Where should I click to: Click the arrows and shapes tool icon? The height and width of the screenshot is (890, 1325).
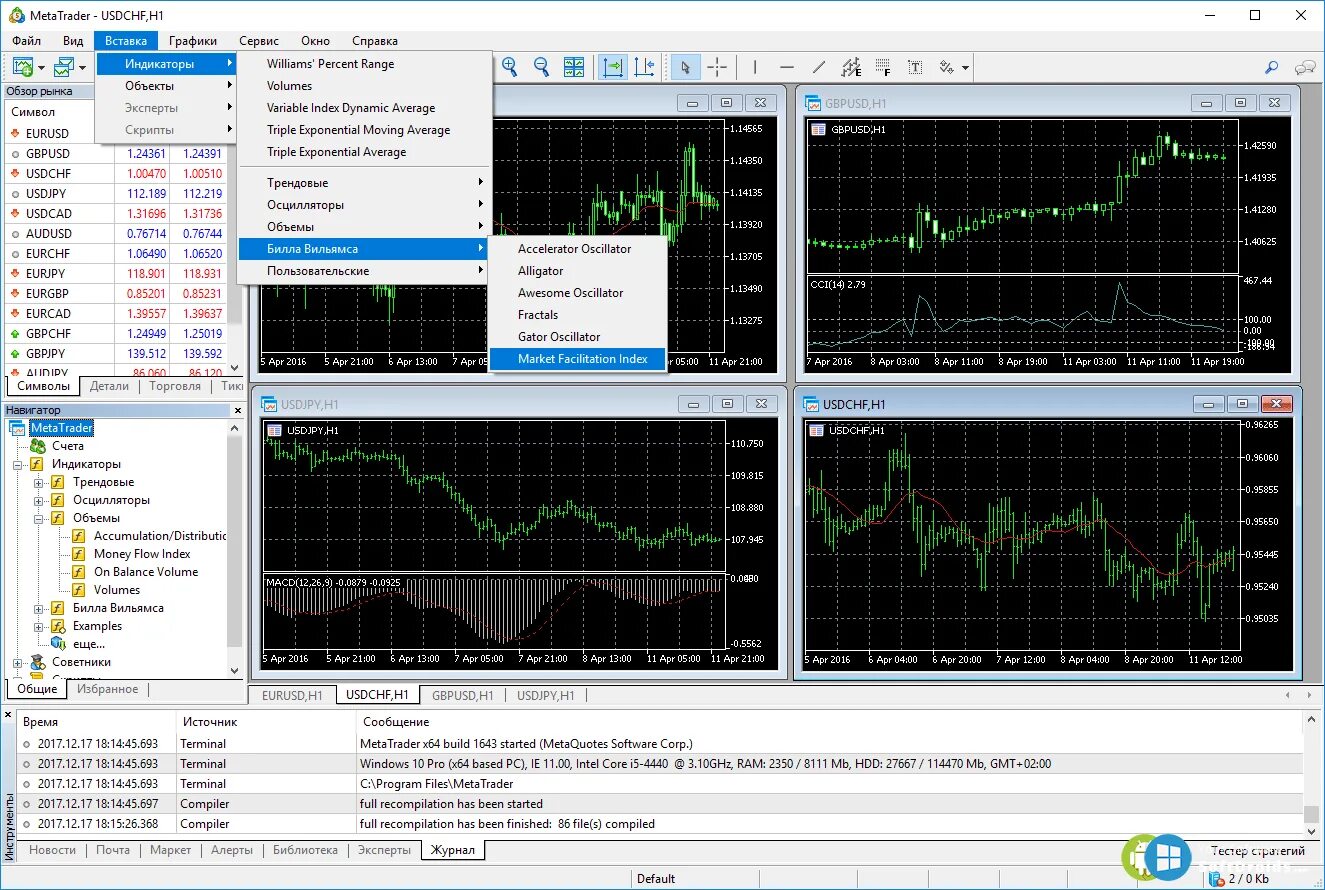(x=947, y=67)
